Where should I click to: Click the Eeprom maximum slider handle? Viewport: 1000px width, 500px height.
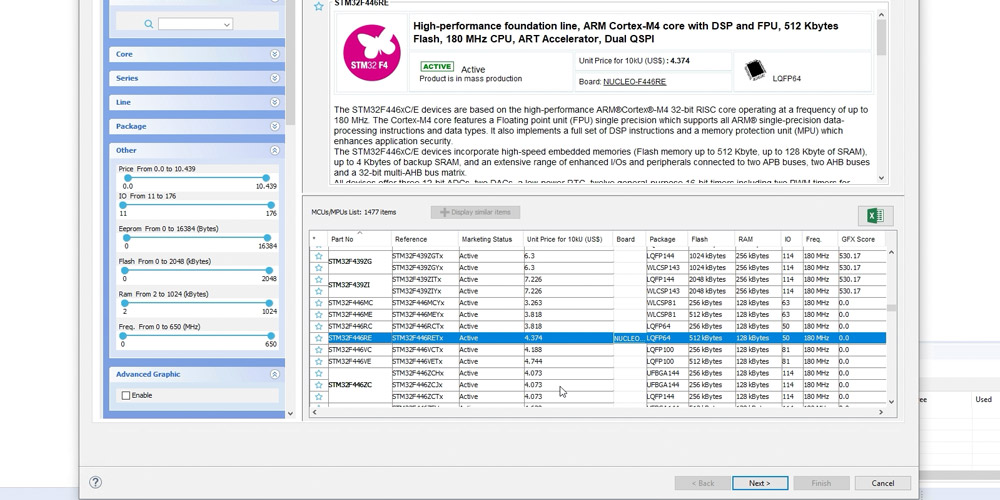coord(268,237)
